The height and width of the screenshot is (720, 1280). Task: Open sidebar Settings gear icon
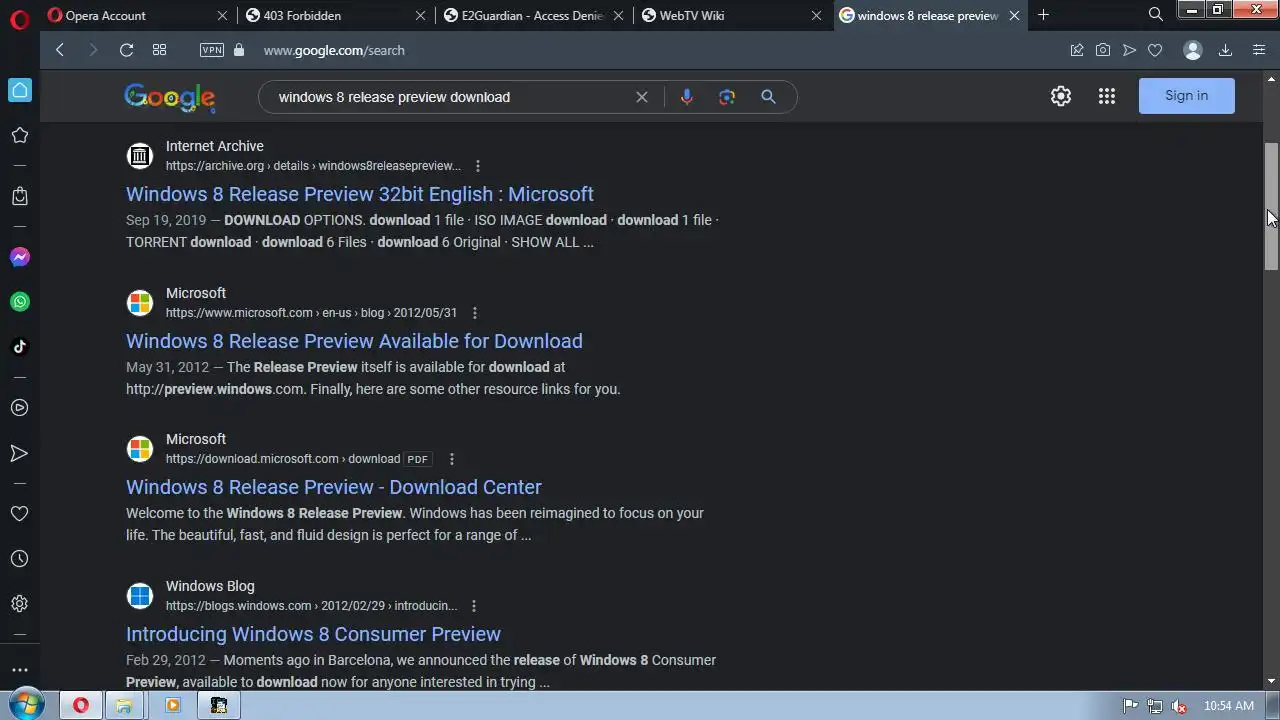click(19, 604)
